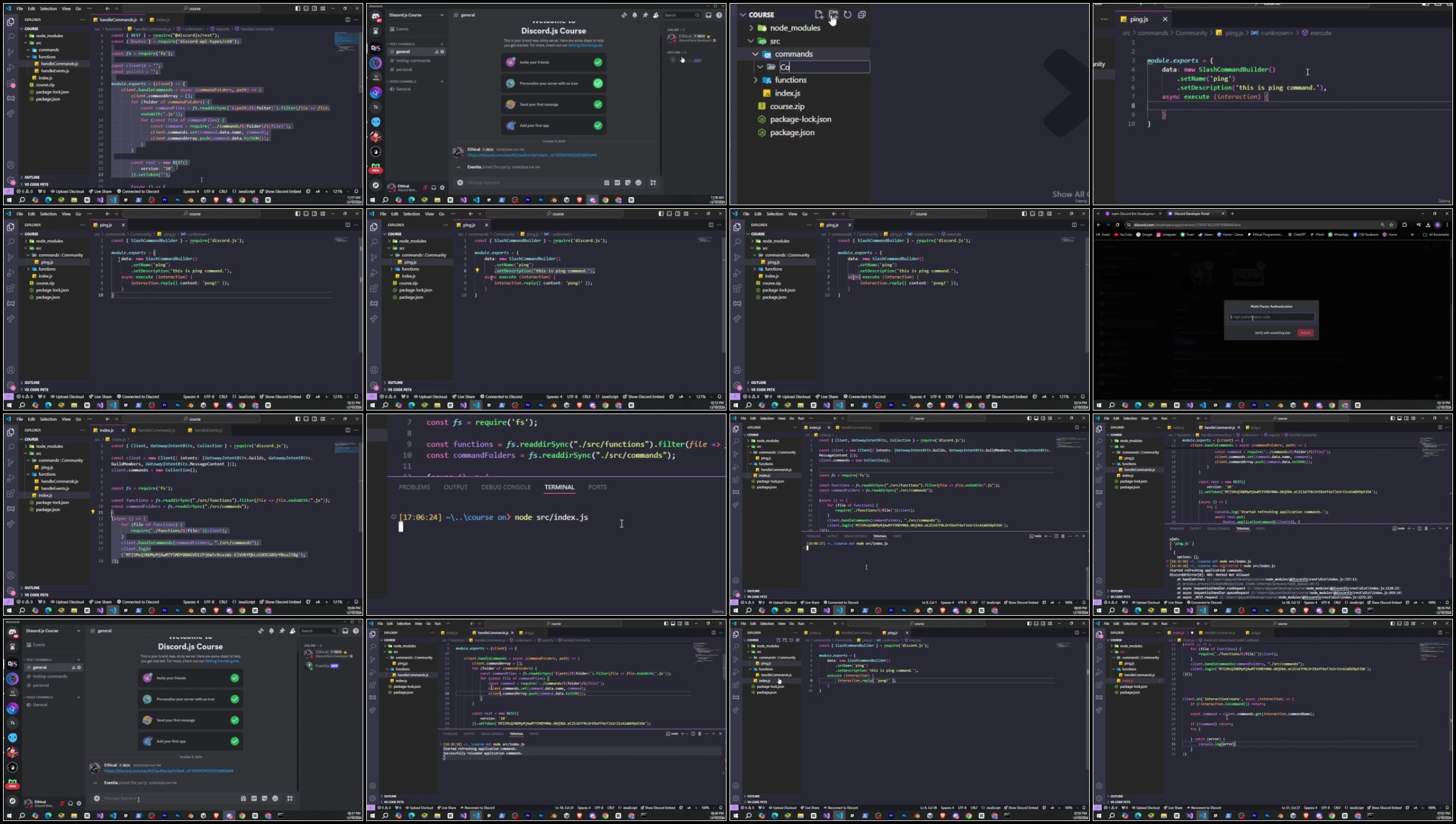Open Chrome downloads icon in toolbar
Screen dimensions: 1456x824
point(1428,225)
